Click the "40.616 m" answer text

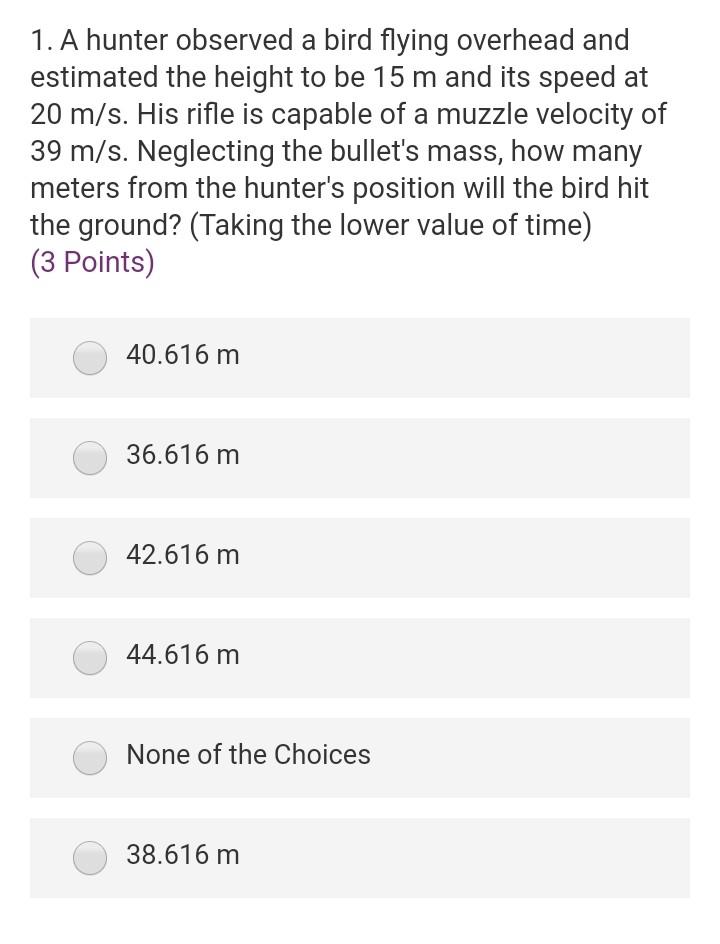tap(183, 355)
